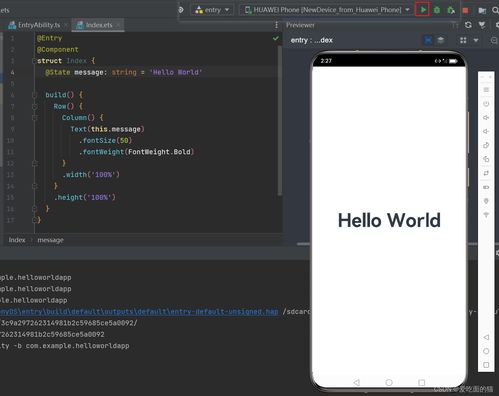Run the app with green play button

[x=423, y=10]
